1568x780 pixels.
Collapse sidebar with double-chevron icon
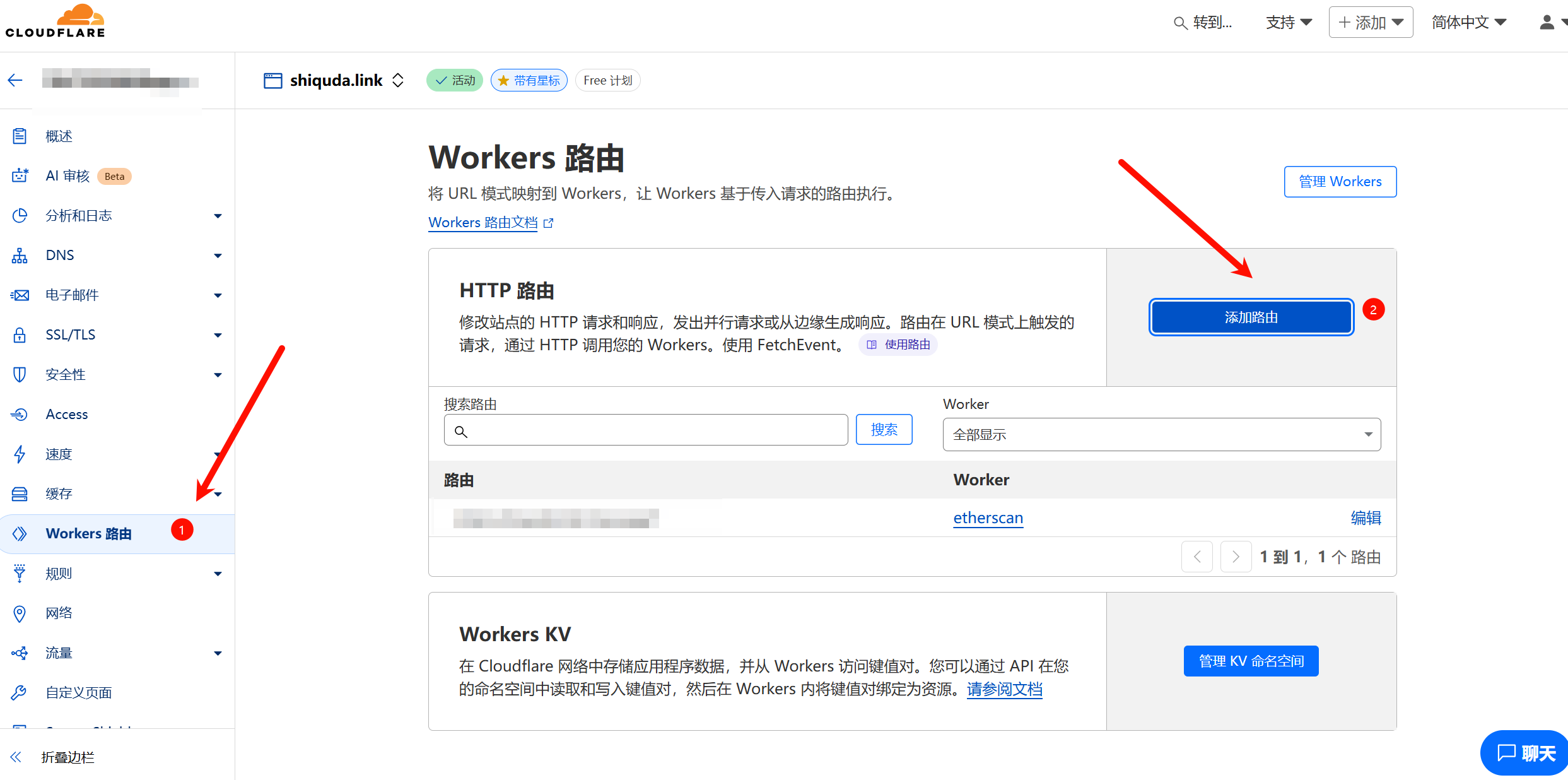(x=16, y=757)
